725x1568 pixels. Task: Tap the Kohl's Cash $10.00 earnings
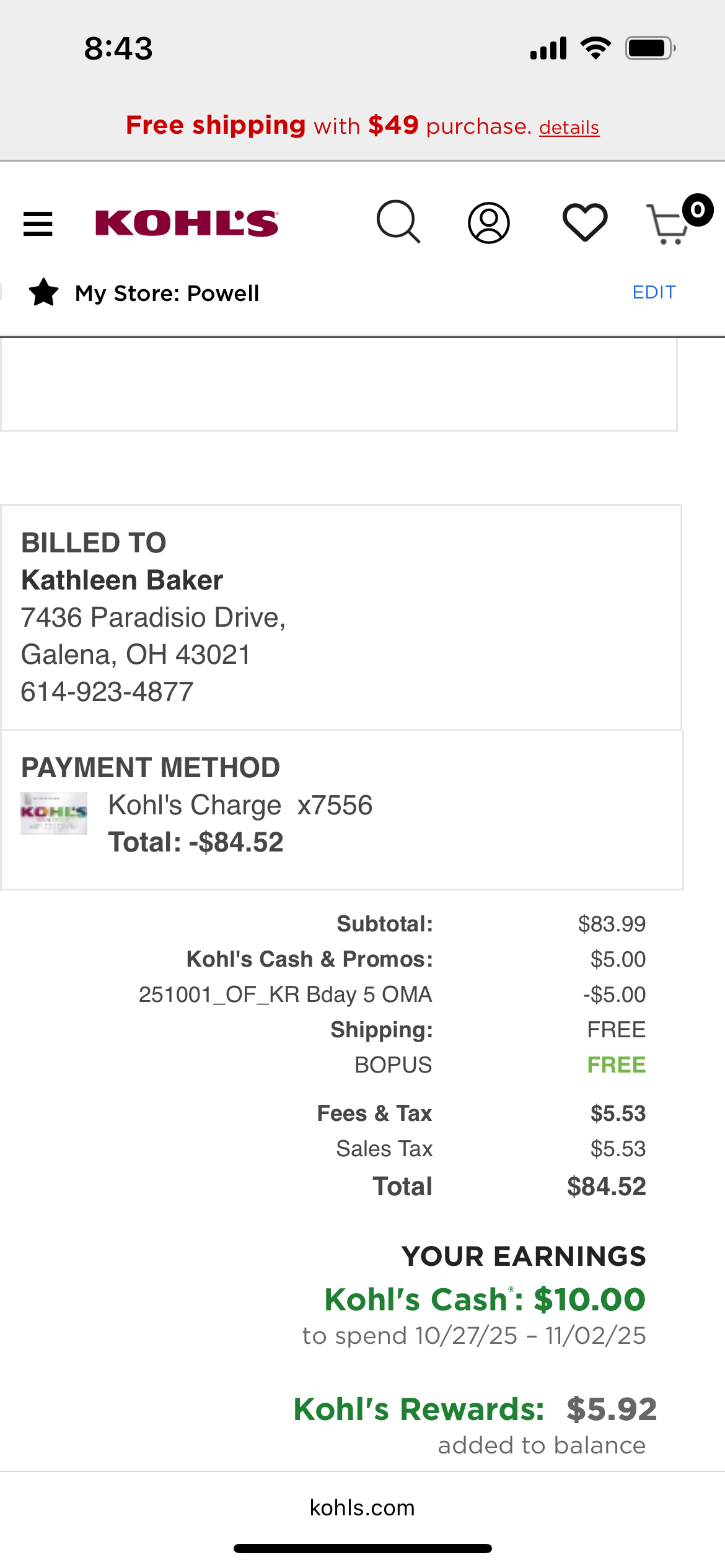tap(485, 1299)
